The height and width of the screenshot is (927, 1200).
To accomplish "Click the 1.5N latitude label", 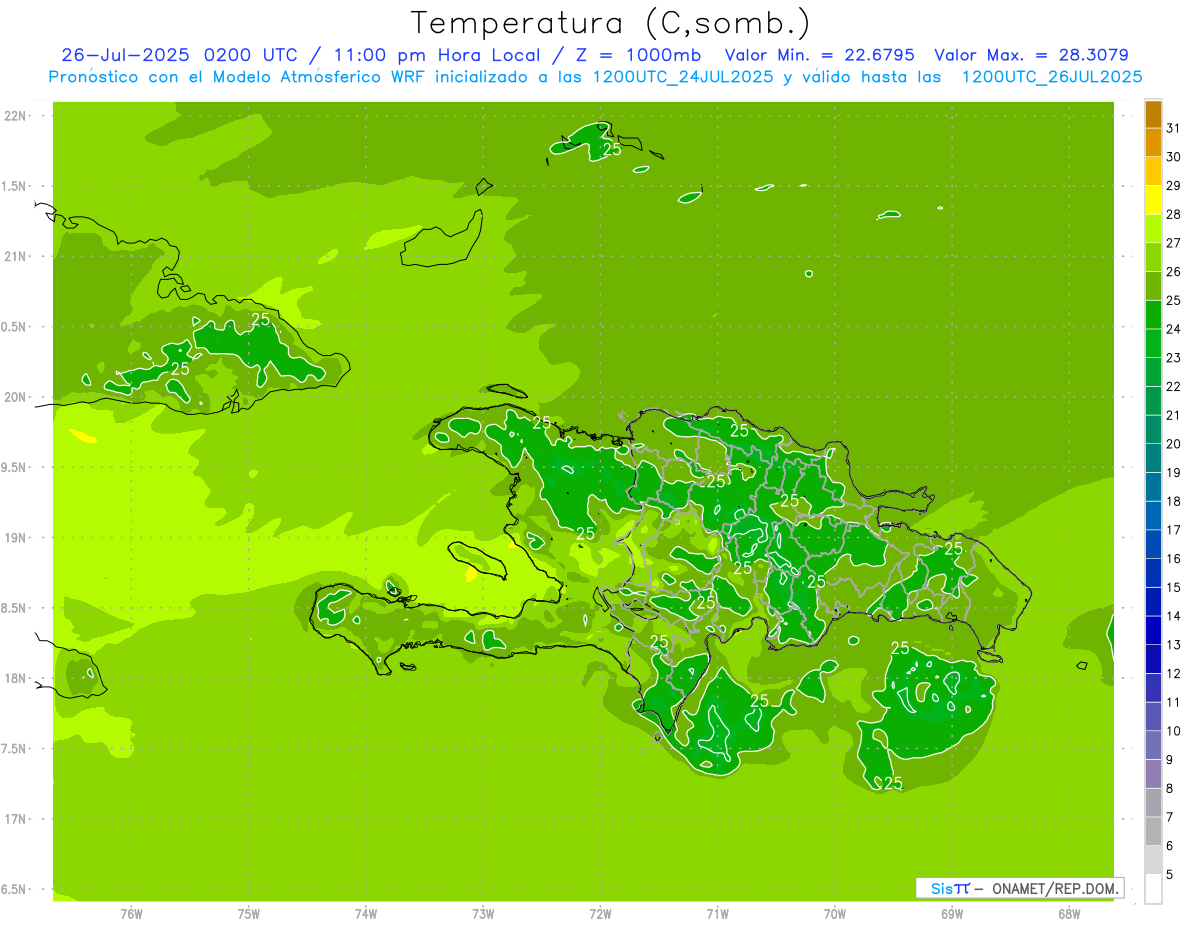I will pyautogui.click(x=16, y=186).
